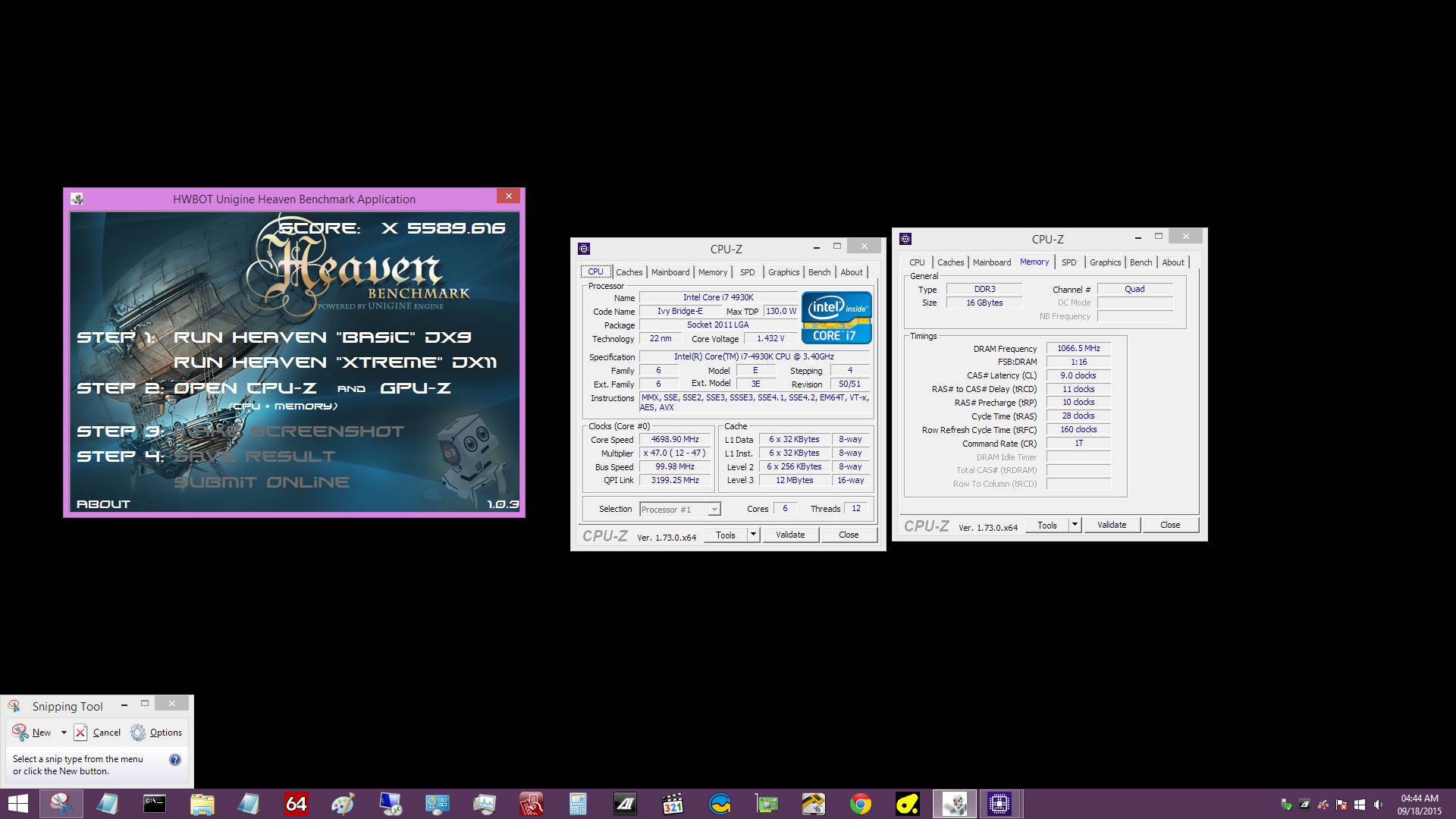The width and height of the screenshot is (1456, 819).
Task: Click the score text X 5589.616
Action: click(443, 228)
